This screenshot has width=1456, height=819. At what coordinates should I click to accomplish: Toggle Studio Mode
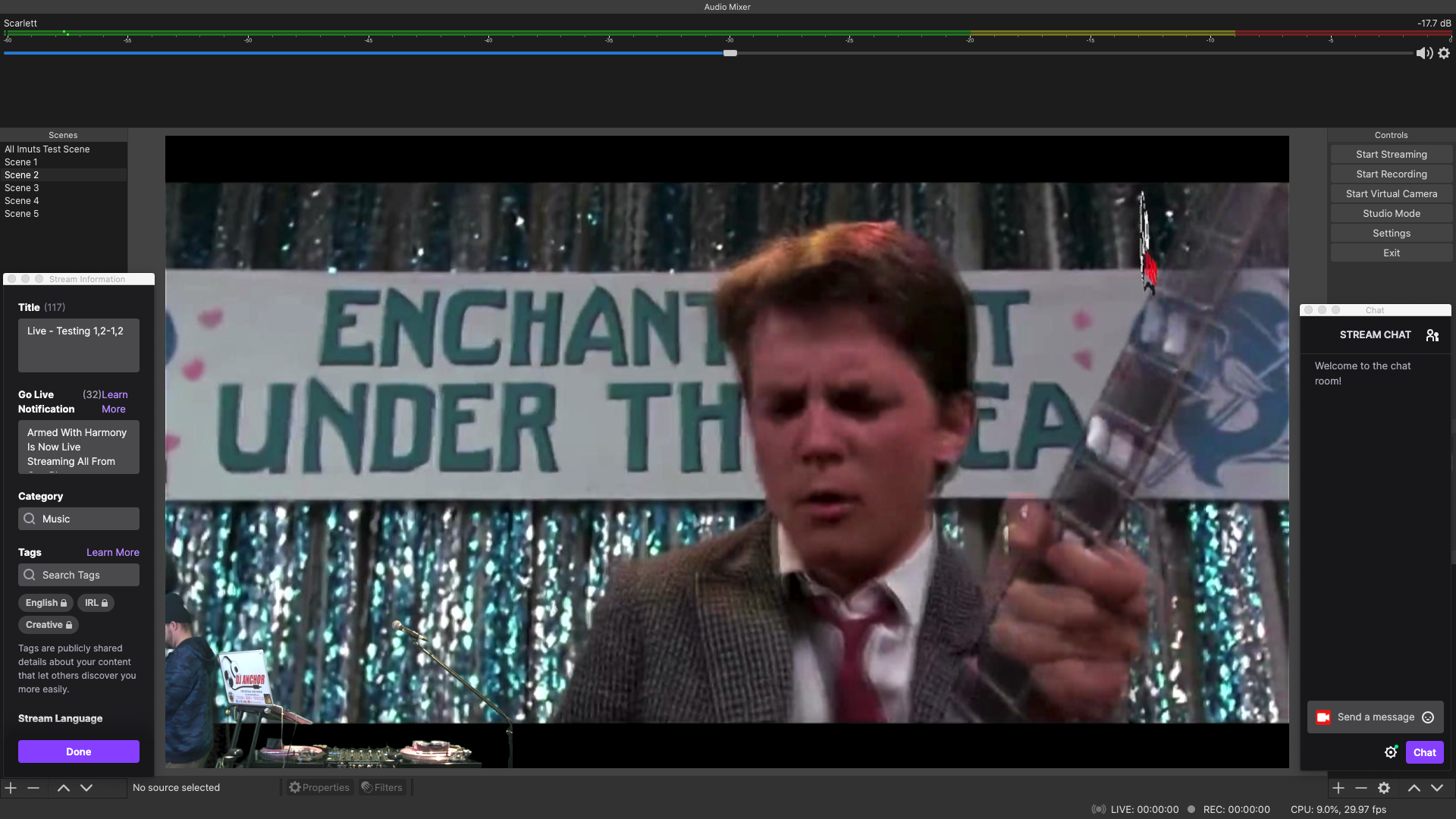[1392, 213]
